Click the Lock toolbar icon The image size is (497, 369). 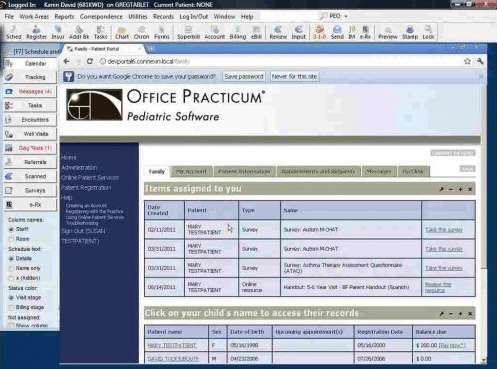coord(428,32)
